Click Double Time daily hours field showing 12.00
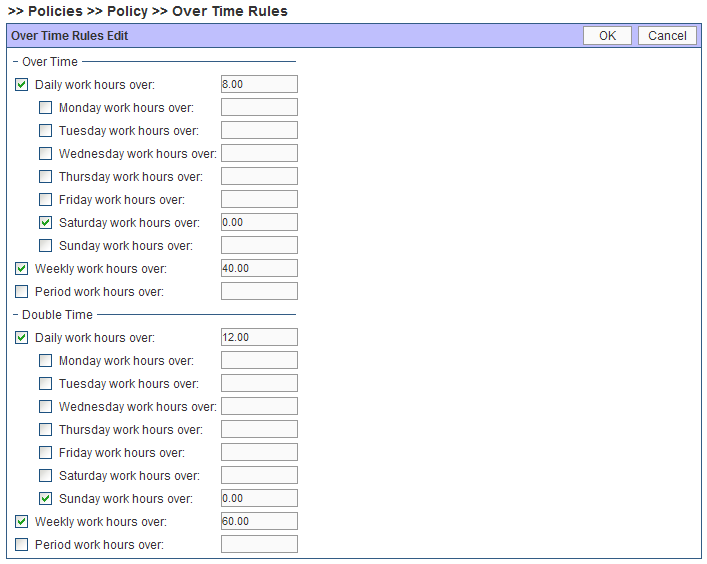 click(259, 338)
